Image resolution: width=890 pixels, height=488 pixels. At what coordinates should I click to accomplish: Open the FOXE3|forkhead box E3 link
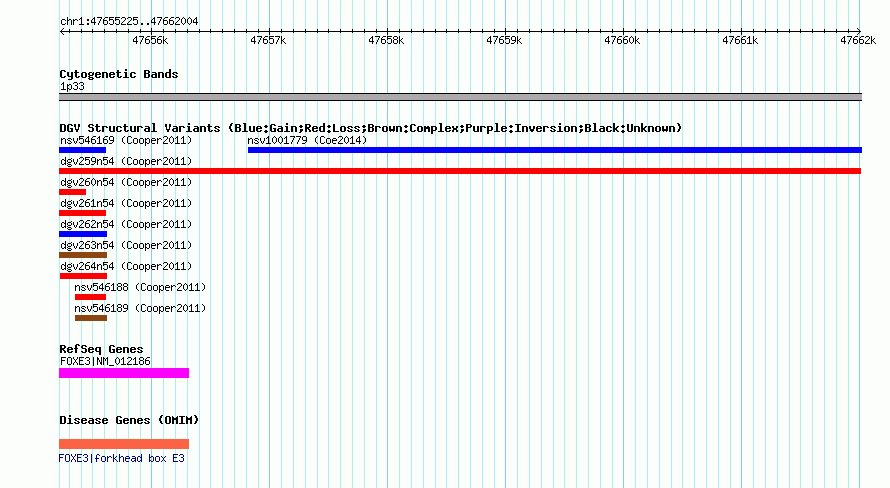tap(121, 458)
